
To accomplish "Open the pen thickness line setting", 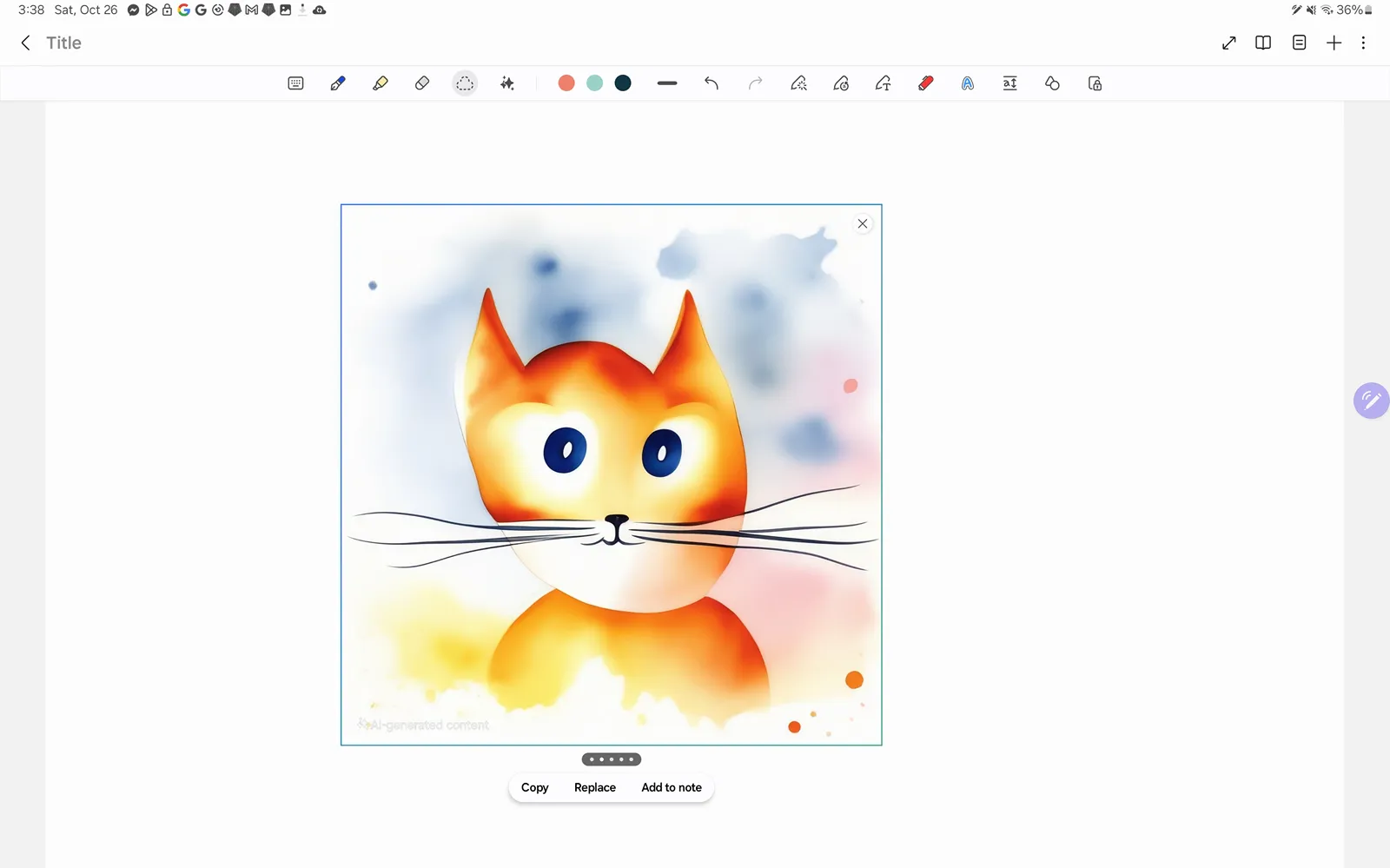I will [667, 83].
